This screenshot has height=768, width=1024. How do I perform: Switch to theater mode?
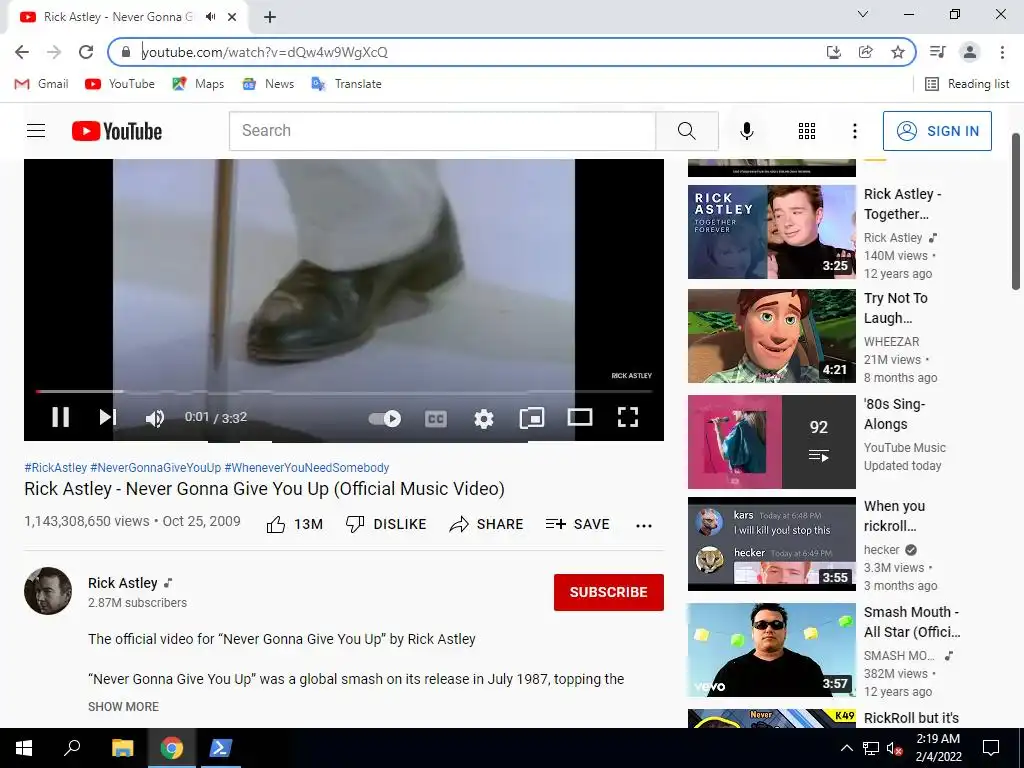click(580, 417)
